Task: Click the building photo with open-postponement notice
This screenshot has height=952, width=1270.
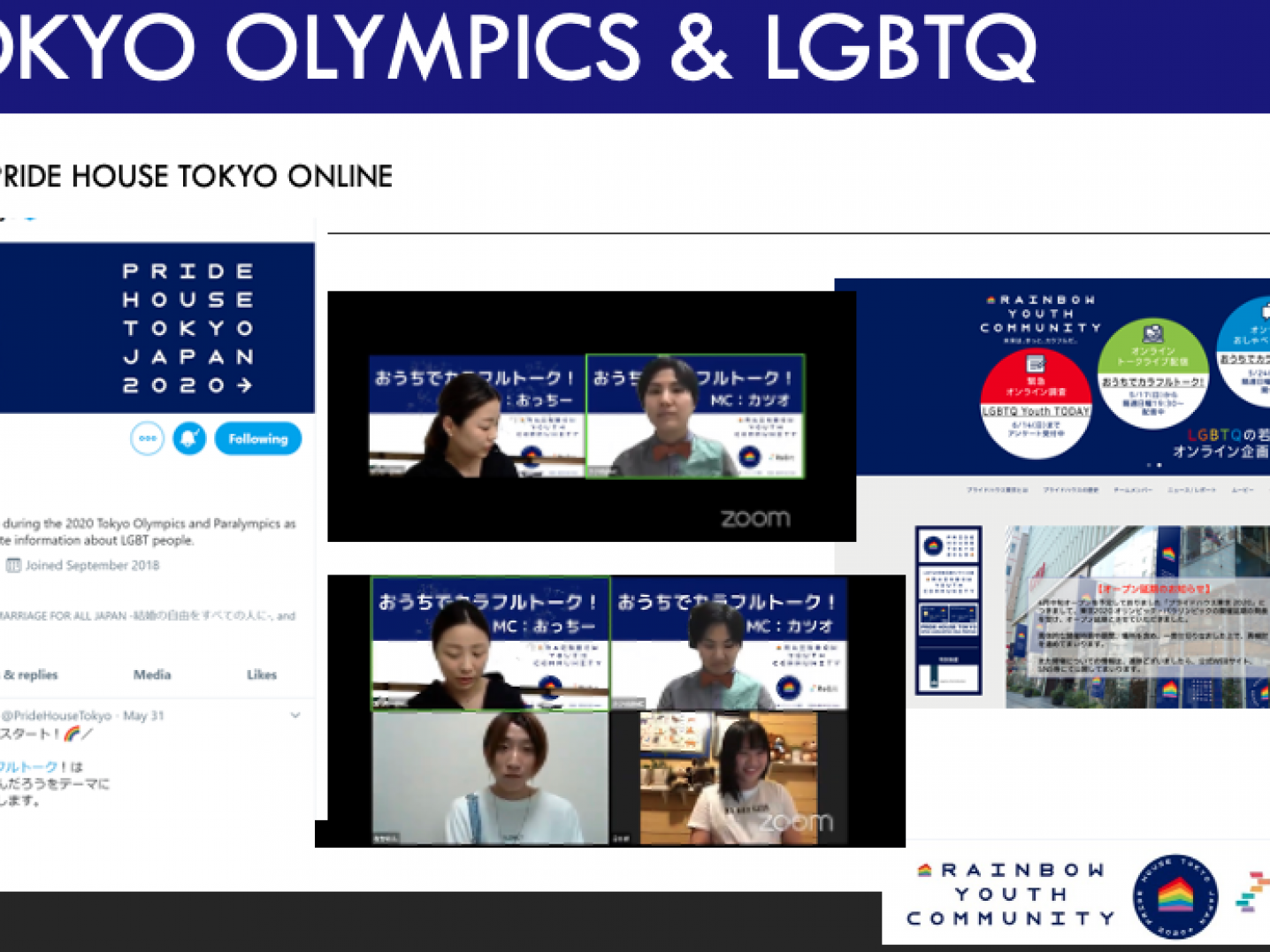Action: 1137,617
